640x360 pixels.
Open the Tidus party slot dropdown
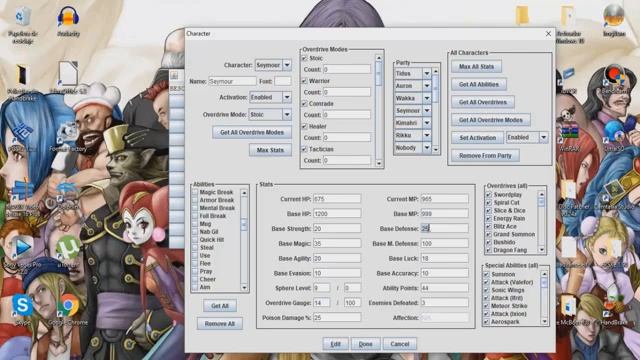[x=427, y=73]
